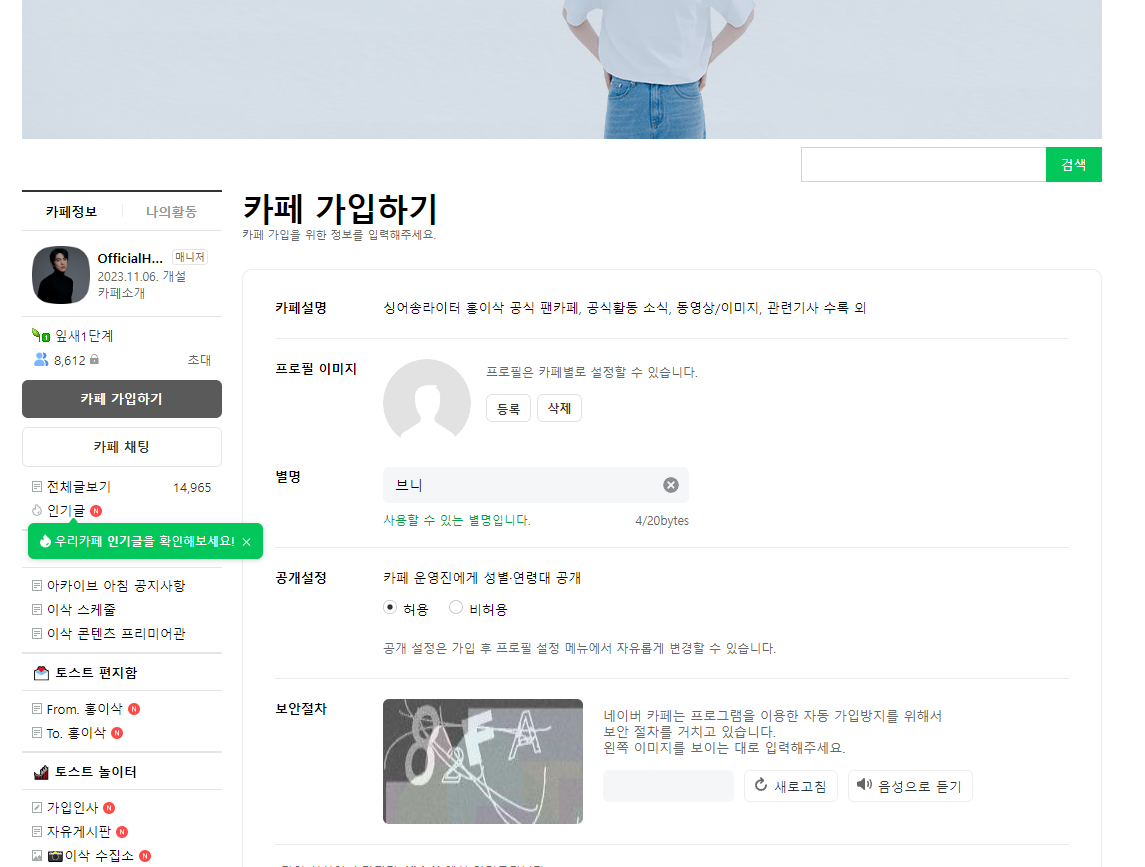Screen dimensions: 1145x867
Task: Click the pencil icon next to 가입인사
Action: point(36,807)
